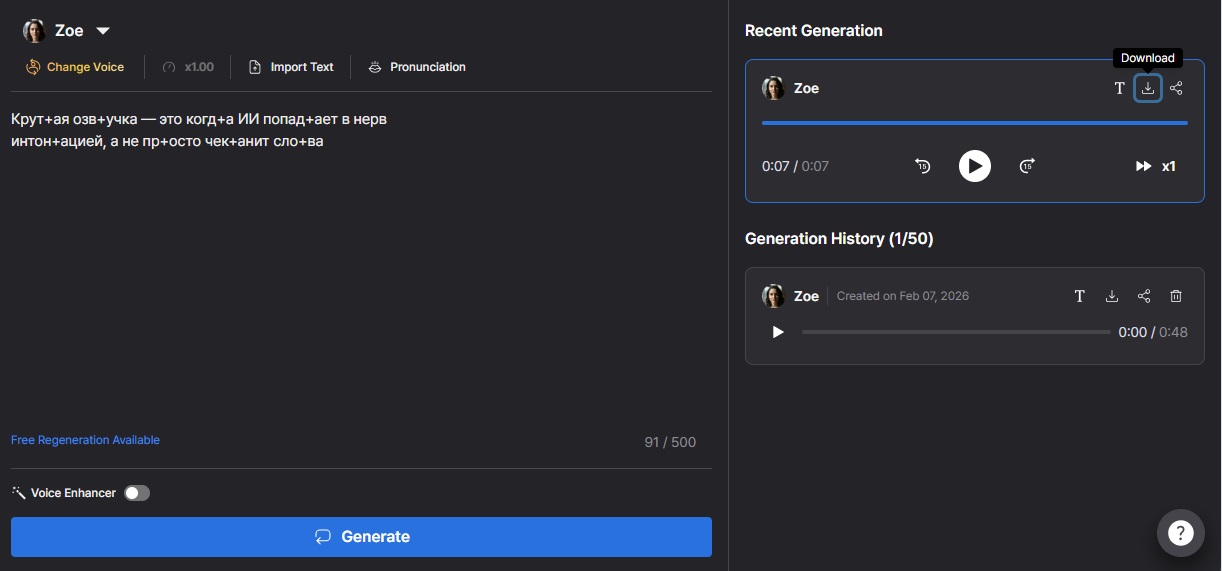Click the Generate button
This screenshot has width=1222, height=571.
pyautogui.click(x=361, y=537)
